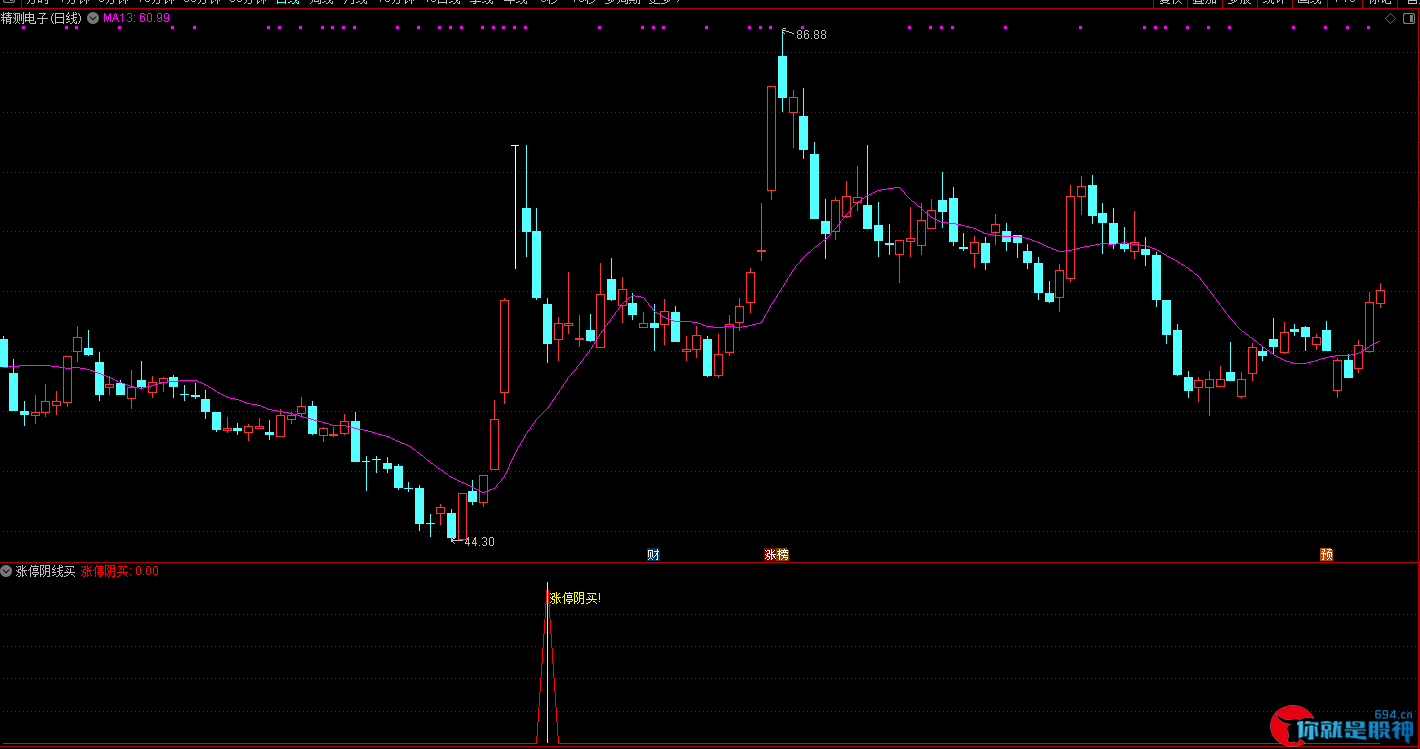This screenshot has height=749, width=1420.
Task: Click the blue 财 marker below the chart
Action: click(653, 554)
